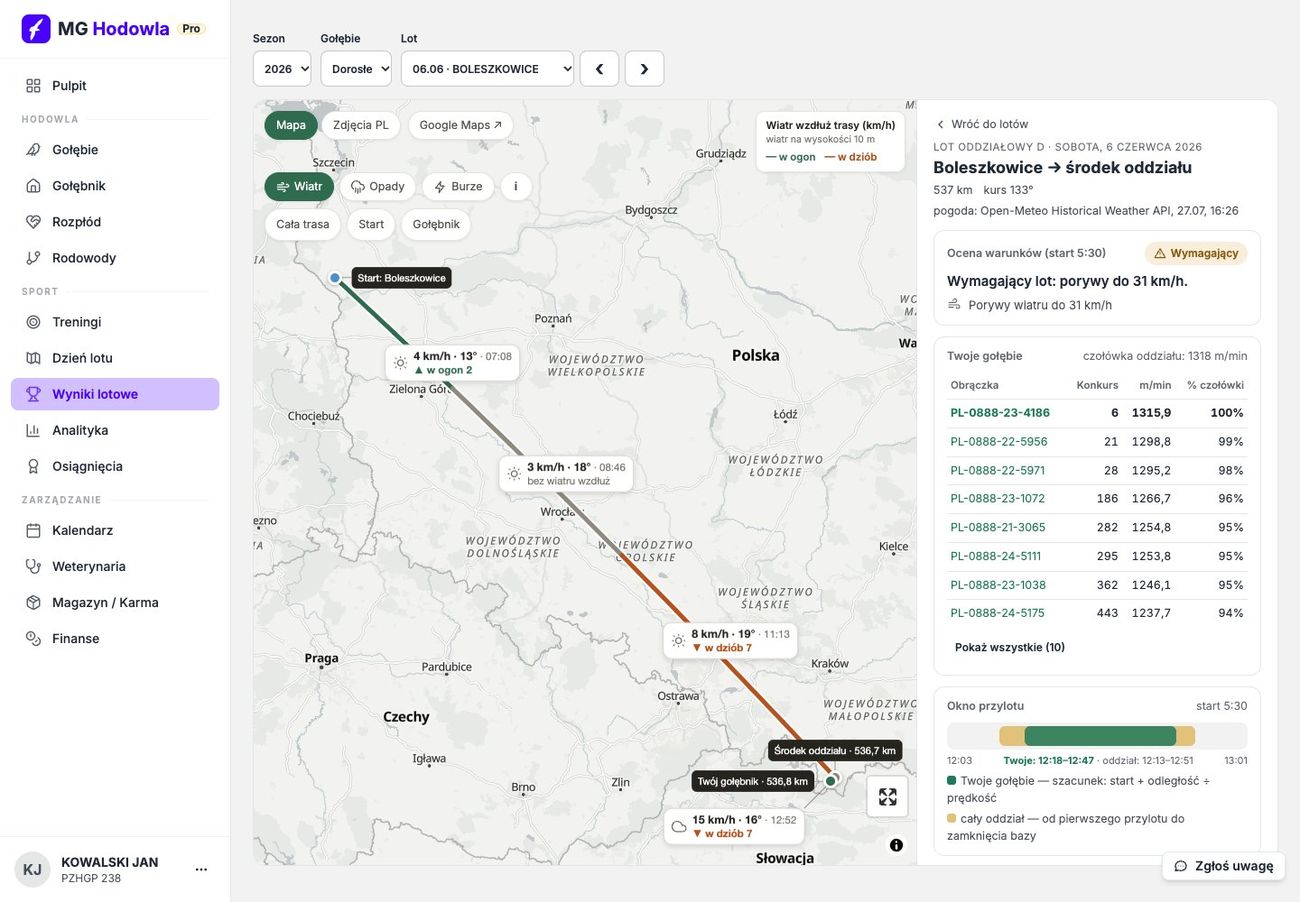
Task: Click the Kalendarz calendar icon
Action: click(x=34, y=530)
